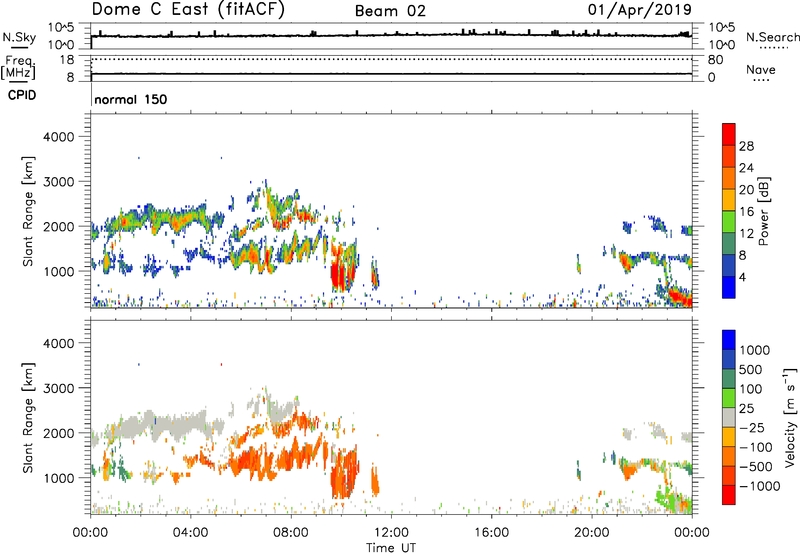
Task: Click the right-axis '80' label of frequency panel
Action: point(715,60)
